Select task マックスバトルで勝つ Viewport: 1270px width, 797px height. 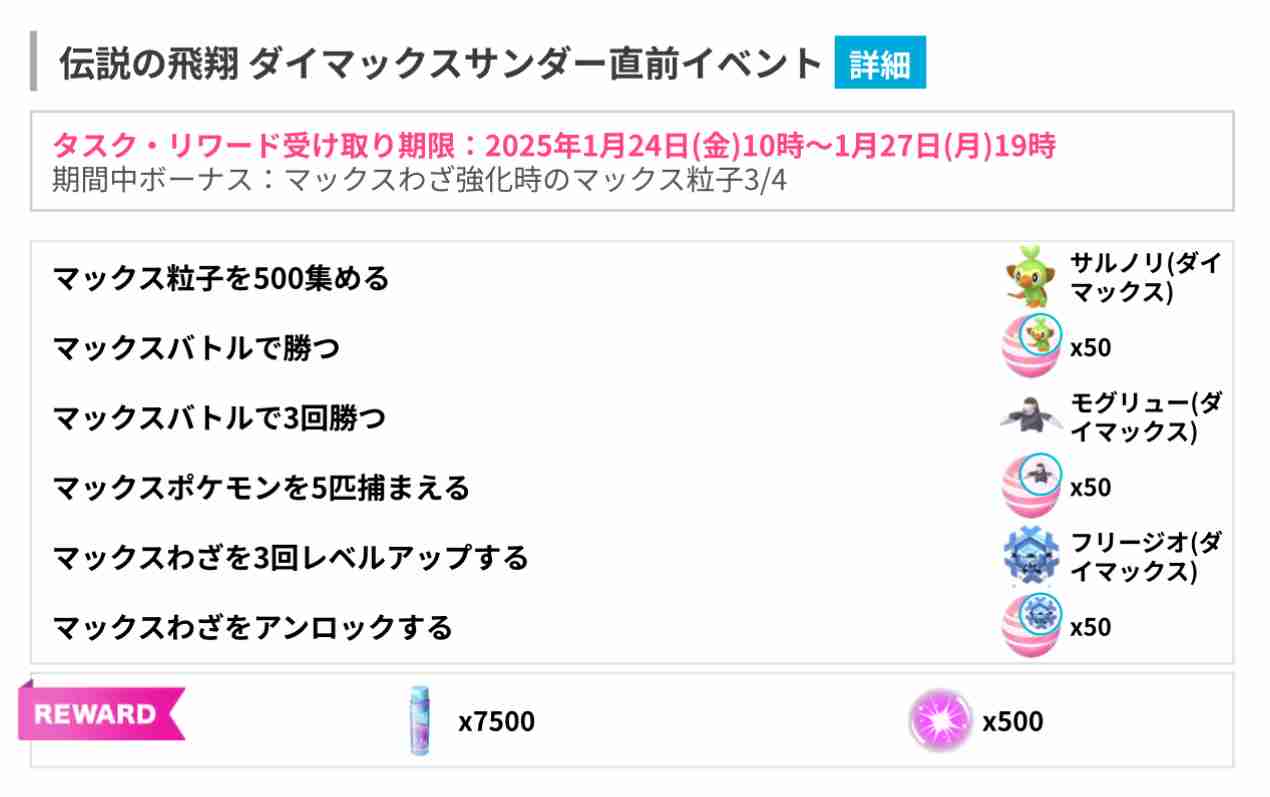[196, 348]
